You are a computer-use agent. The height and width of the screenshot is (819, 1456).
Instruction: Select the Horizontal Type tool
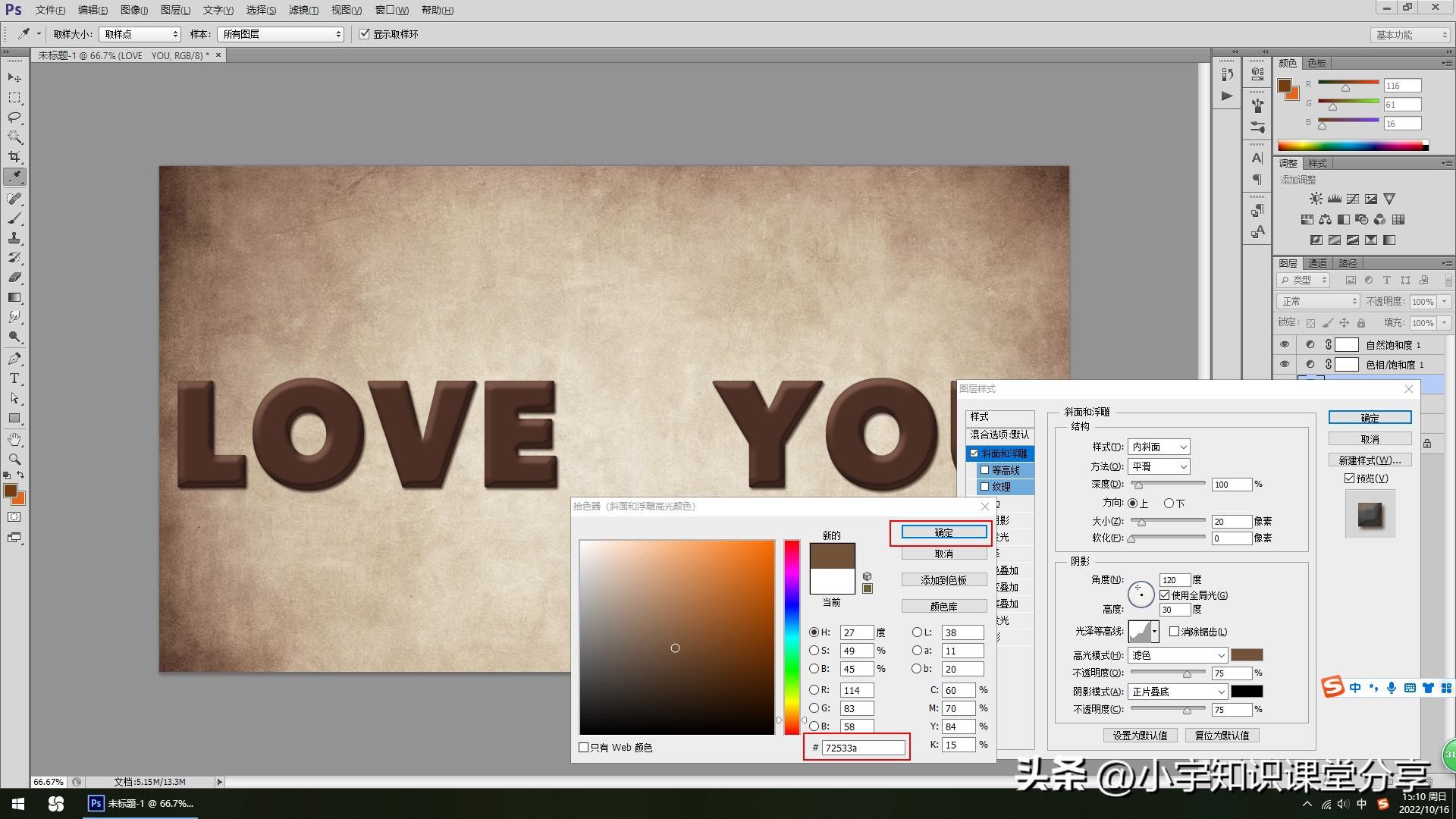click(14, 378)
